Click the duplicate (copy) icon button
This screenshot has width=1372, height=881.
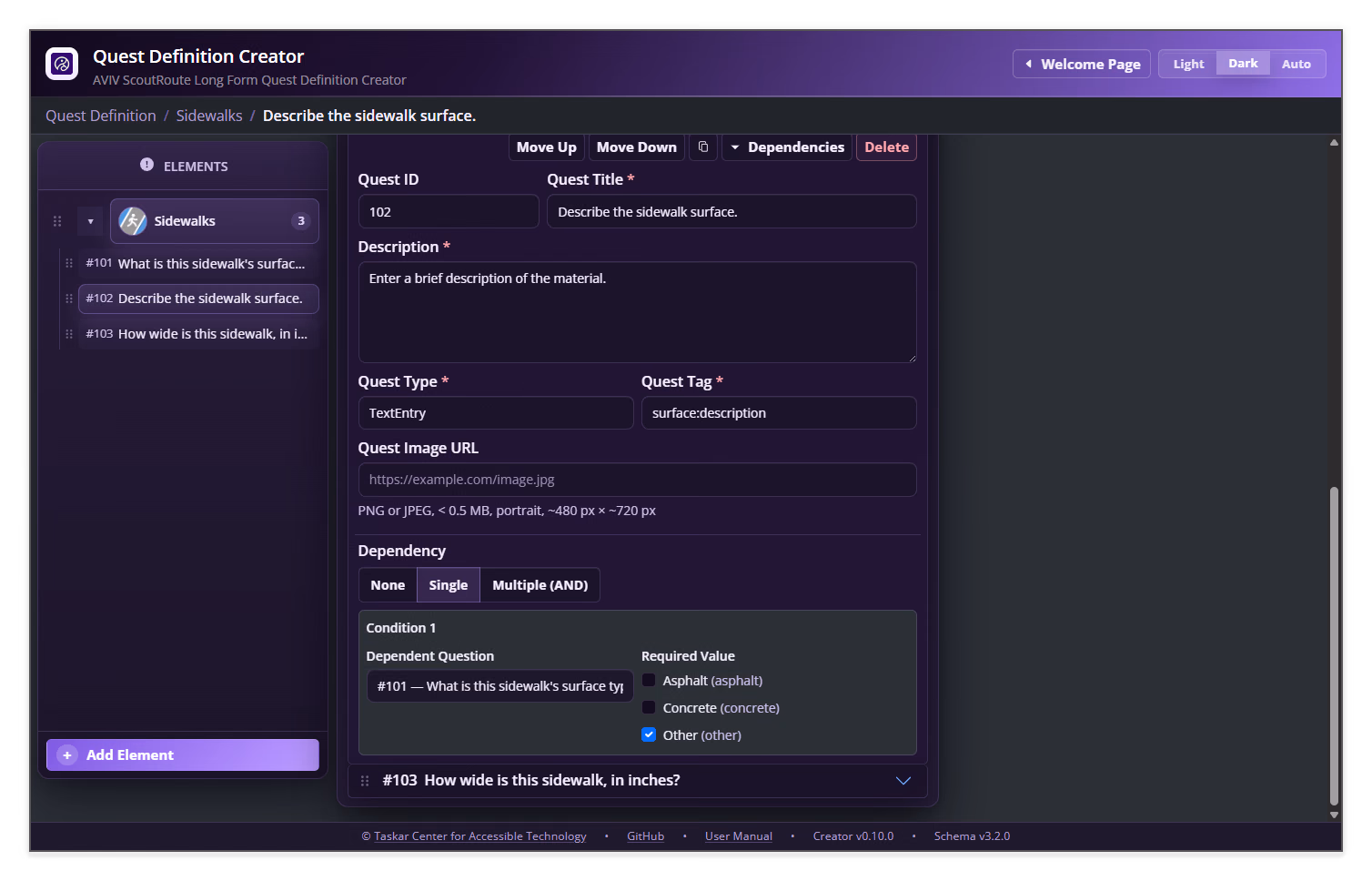click(703, 147)
